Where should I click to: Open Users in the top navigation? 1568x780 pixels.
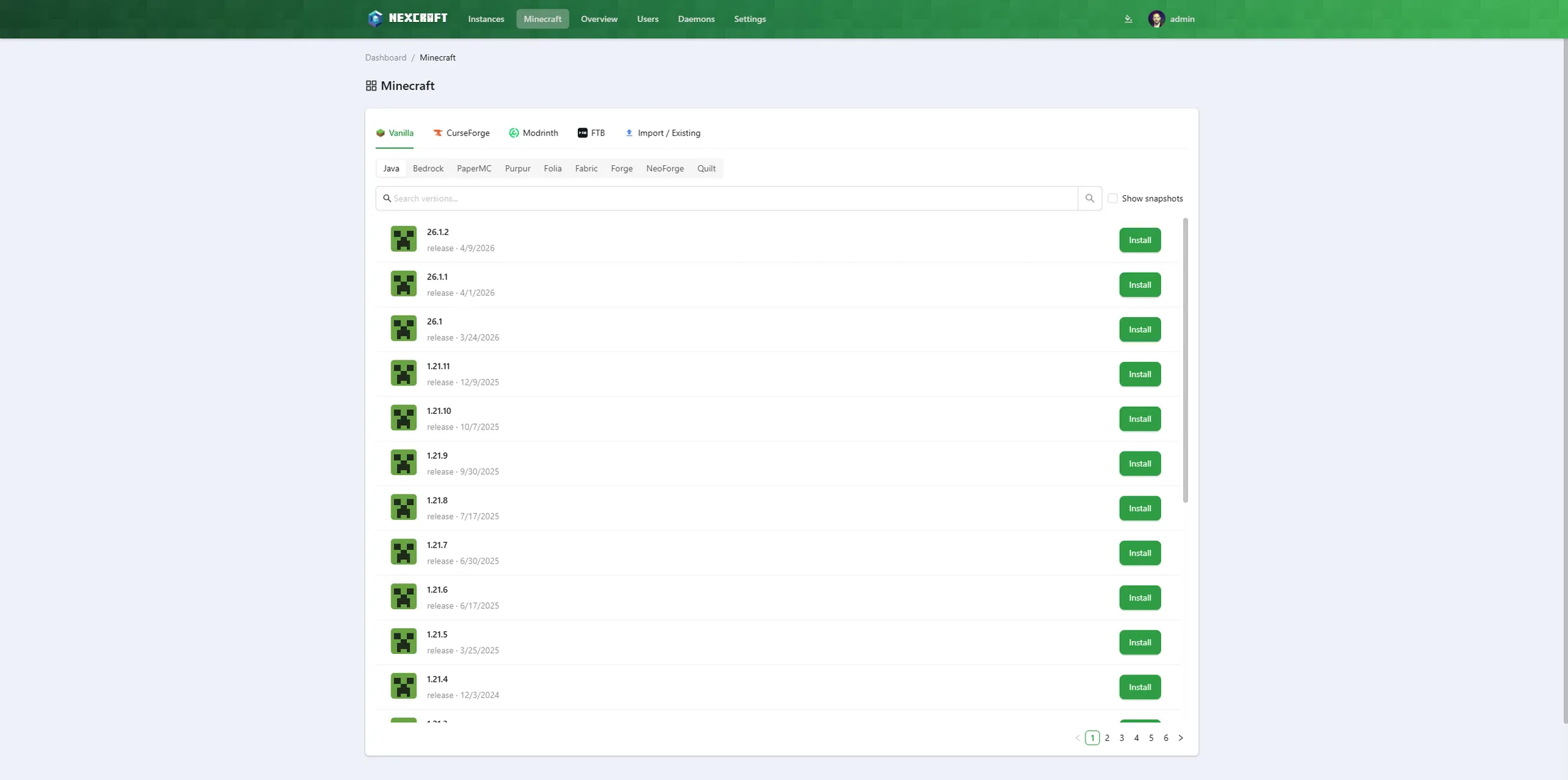click(648, 19)
